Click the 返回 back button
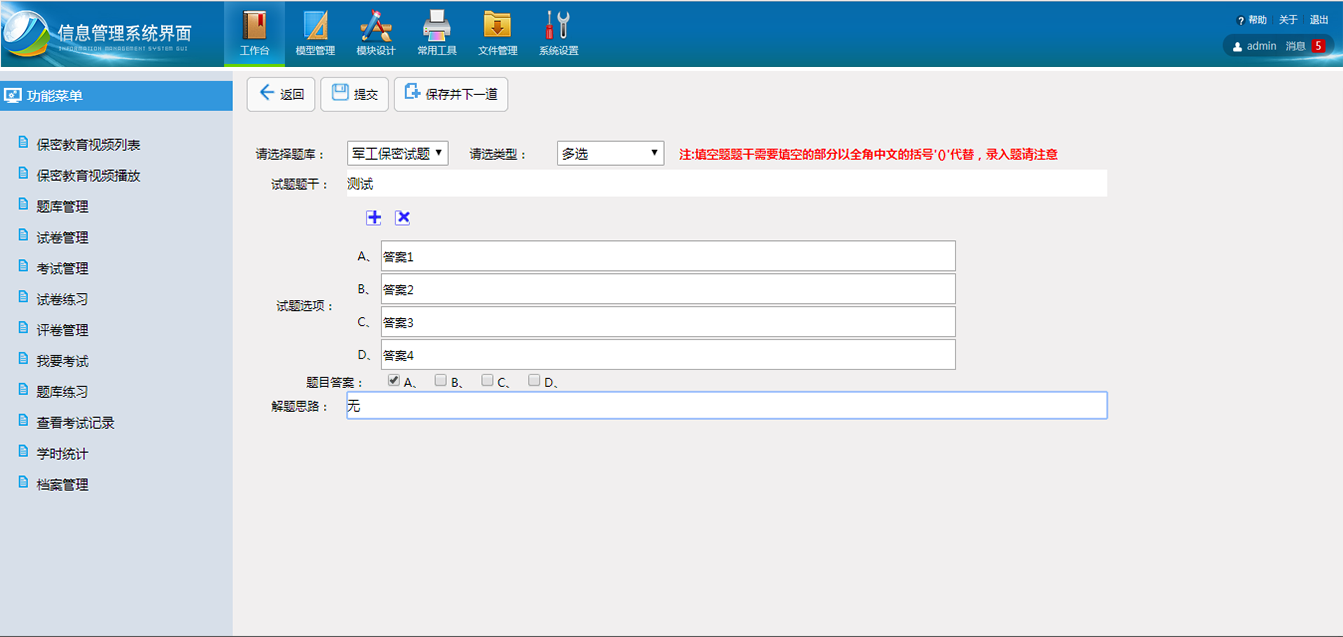Screen dimensions: 1343x637 [281, 94]
